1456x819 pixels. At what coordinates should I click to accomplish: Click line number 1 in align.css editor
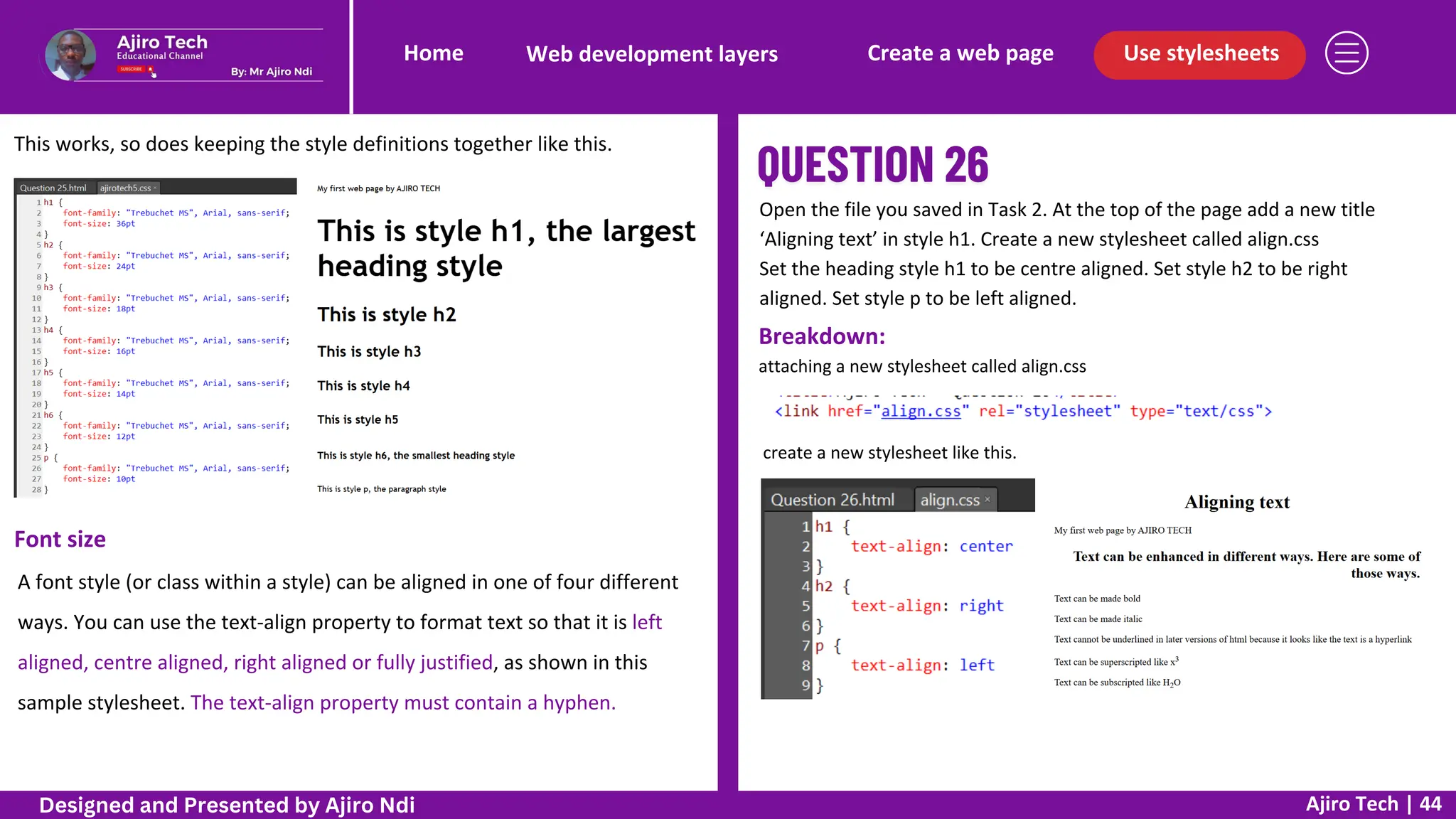click(x=805, y=527)
